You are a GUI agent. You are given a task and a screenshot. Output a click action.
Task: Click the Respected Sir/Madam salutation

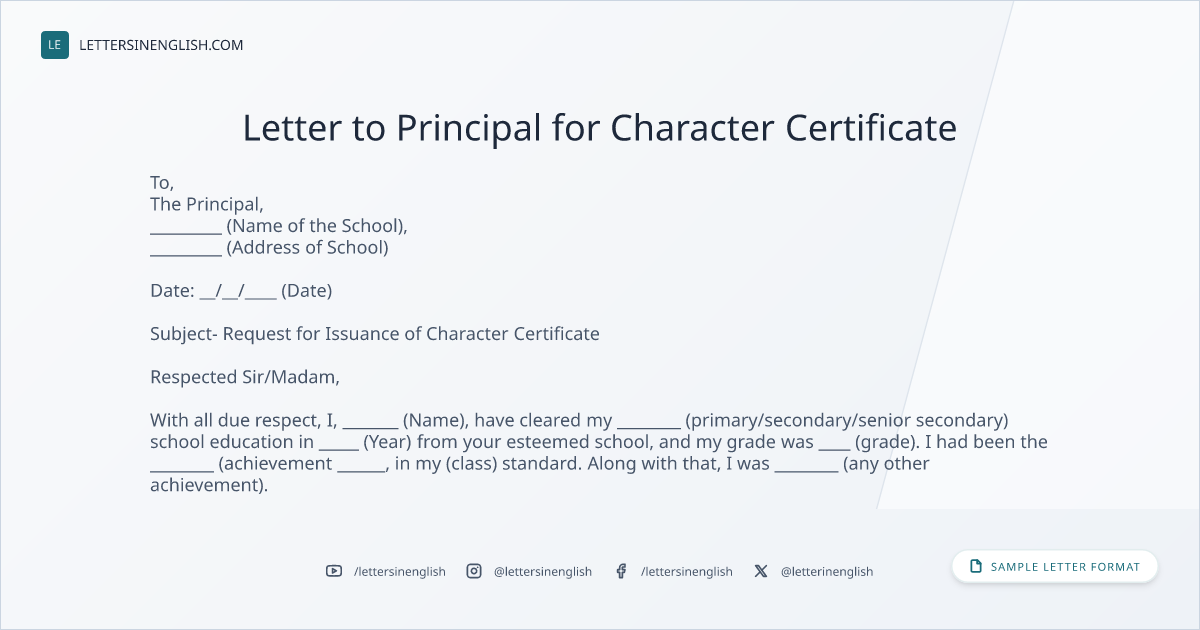[x=245, y=377]
